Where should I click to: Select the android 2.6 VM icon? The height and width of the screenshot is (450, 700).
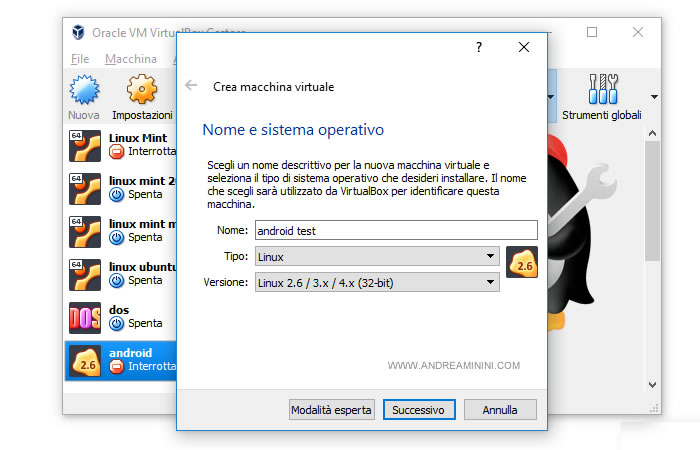click(85, 361)
